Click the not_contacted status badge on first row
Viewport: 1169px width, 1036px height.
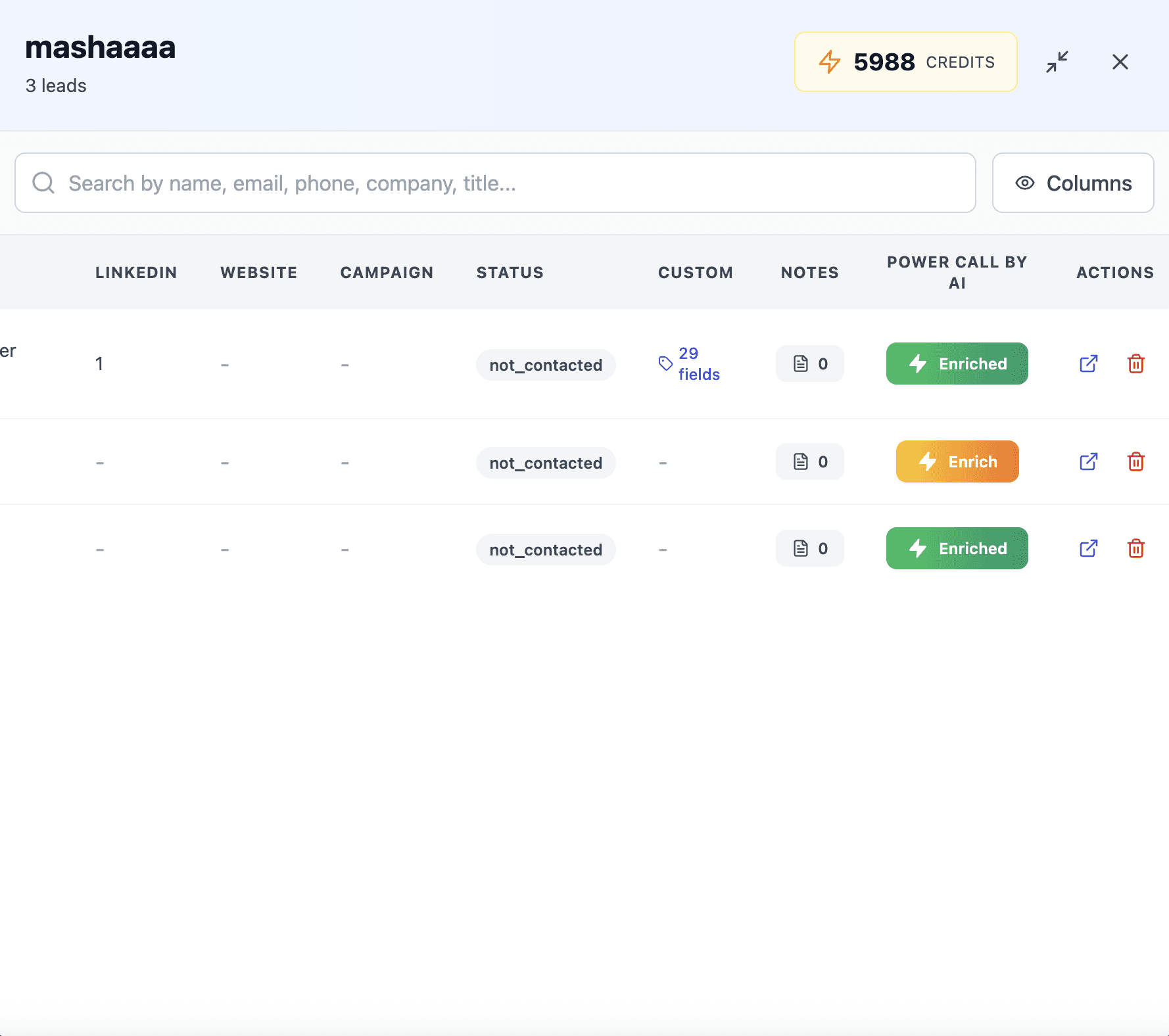coord(546,365)
